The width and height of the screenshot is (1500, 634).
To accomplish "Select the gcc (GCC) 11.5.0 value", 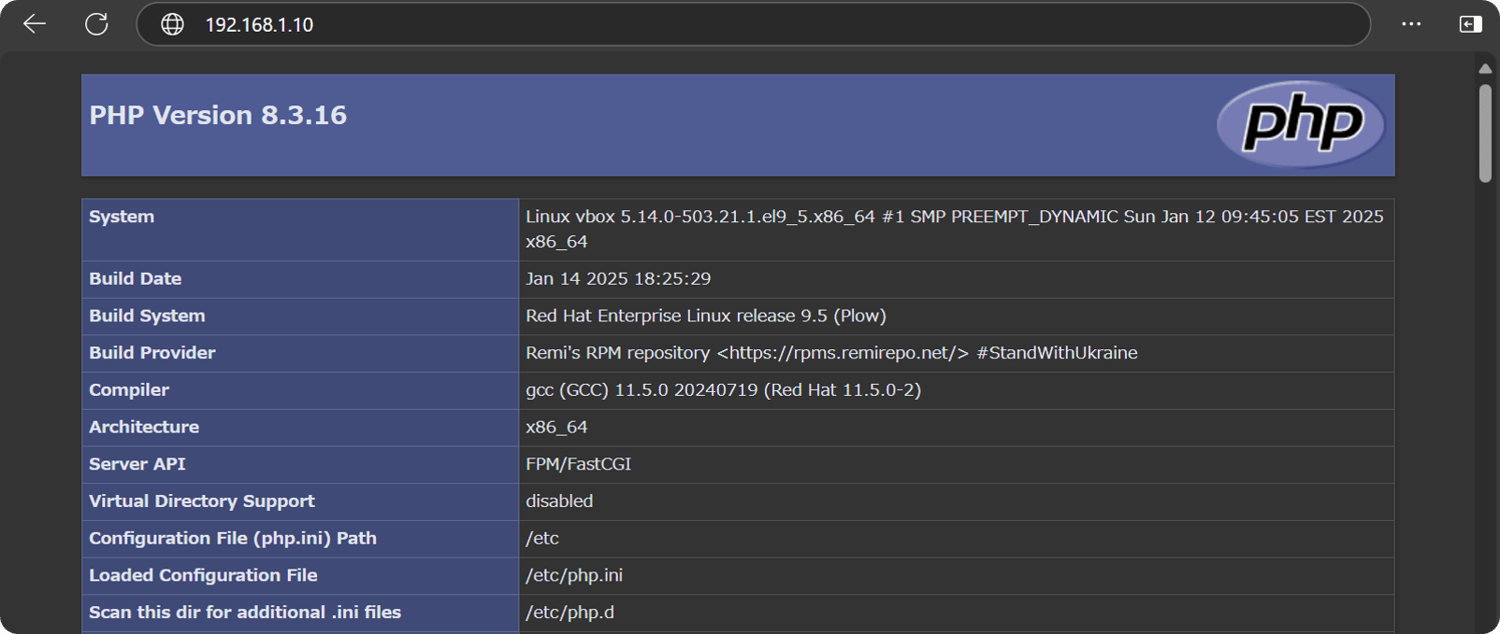I will 723,390.
